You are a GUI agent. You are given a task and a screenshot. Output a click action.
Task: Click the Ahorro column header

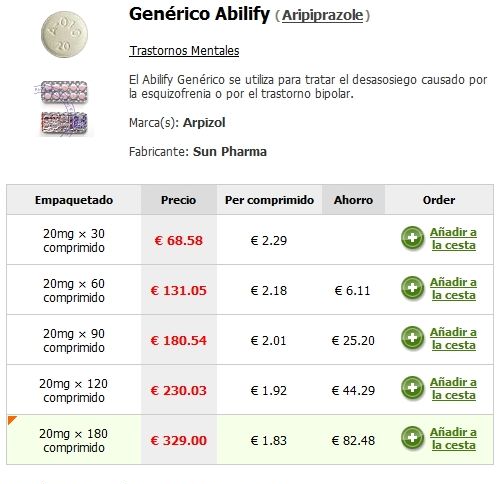pyautogui.click(x=353, y=200)
